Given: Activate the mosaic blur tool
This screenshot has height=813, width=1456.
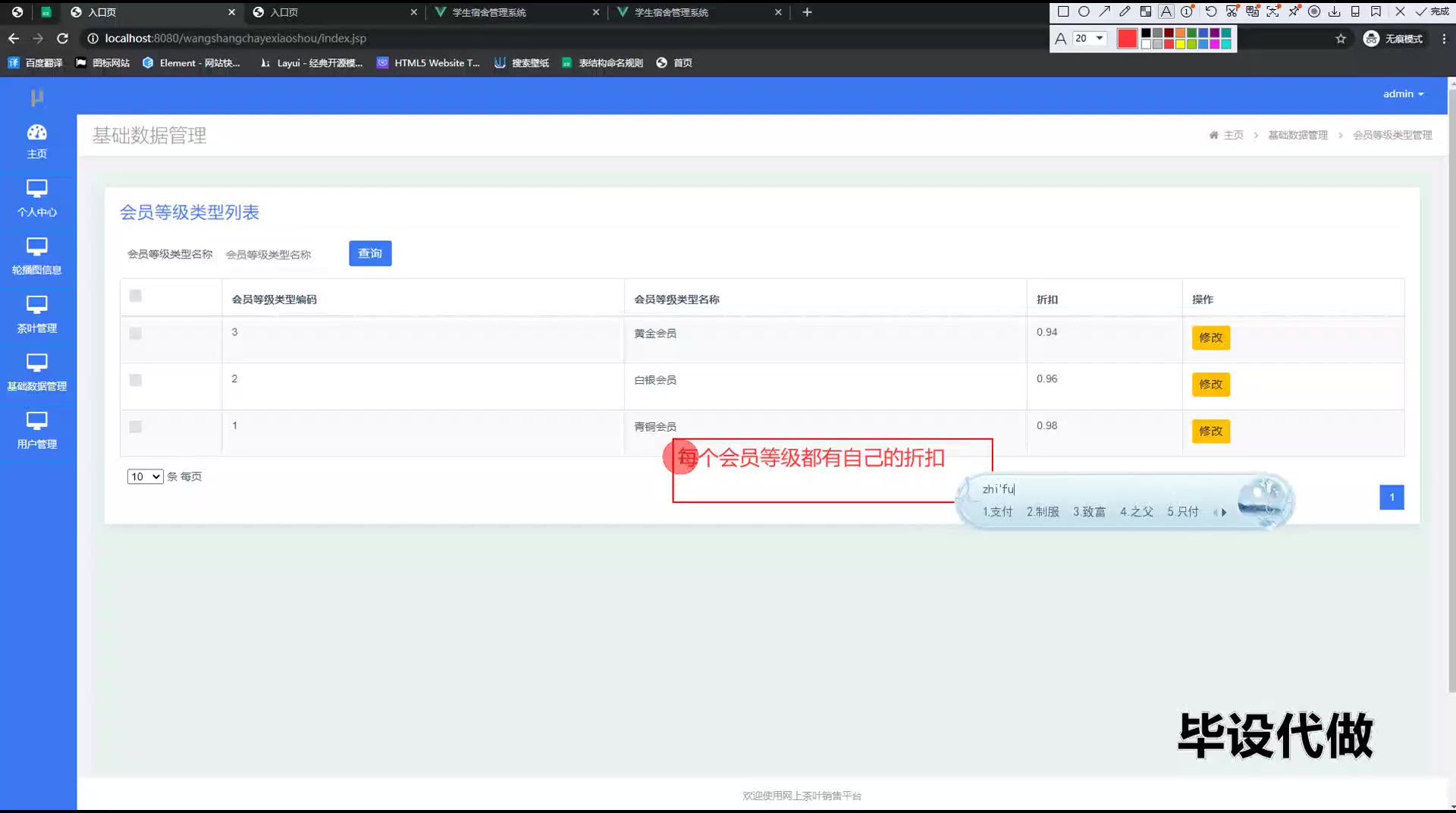Looking at the screenshot, I should tap(1146, 11).
